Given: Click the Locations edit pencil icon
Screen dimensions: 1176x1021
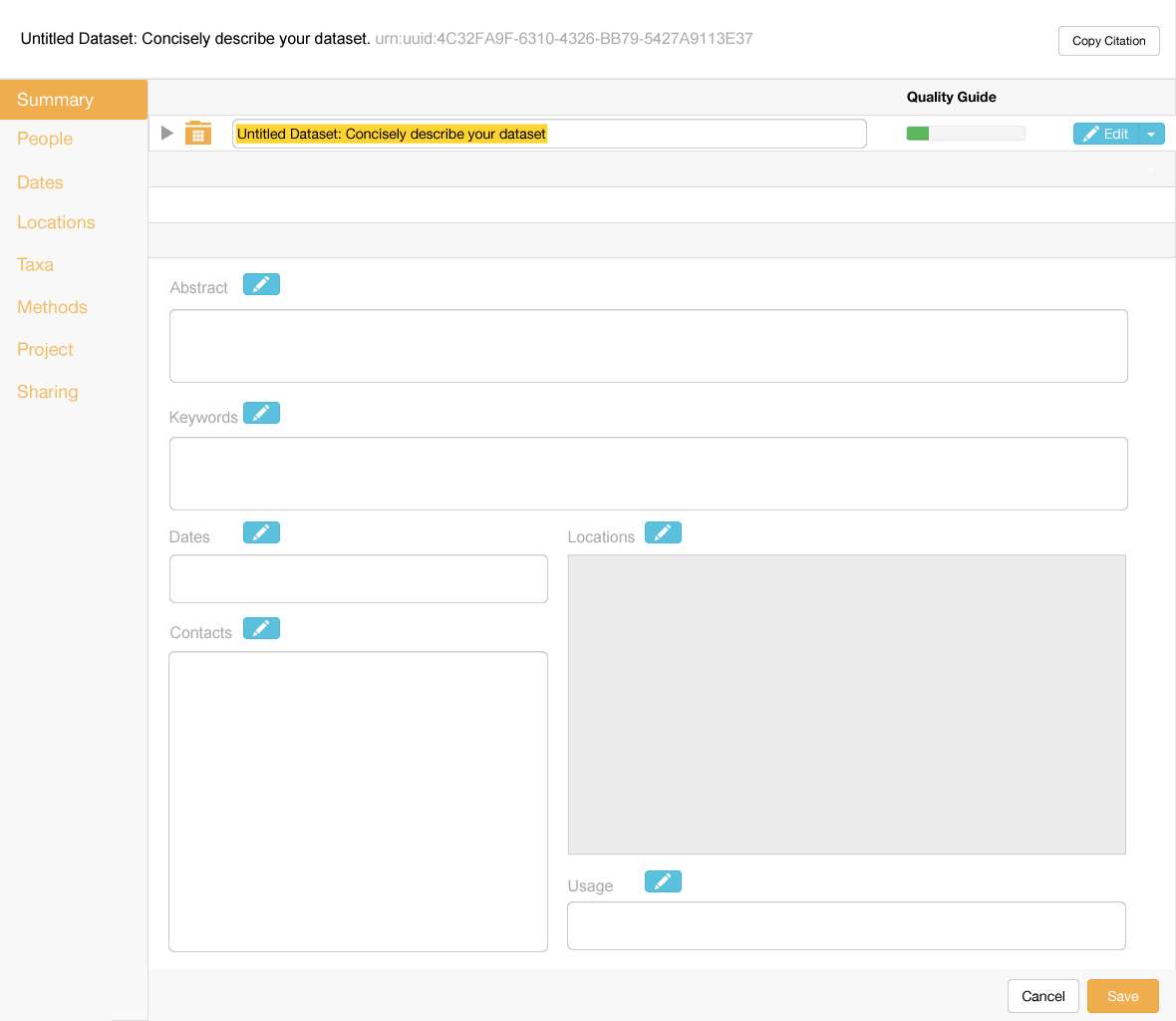Looking at the screenshot, I should pos(663,533).
